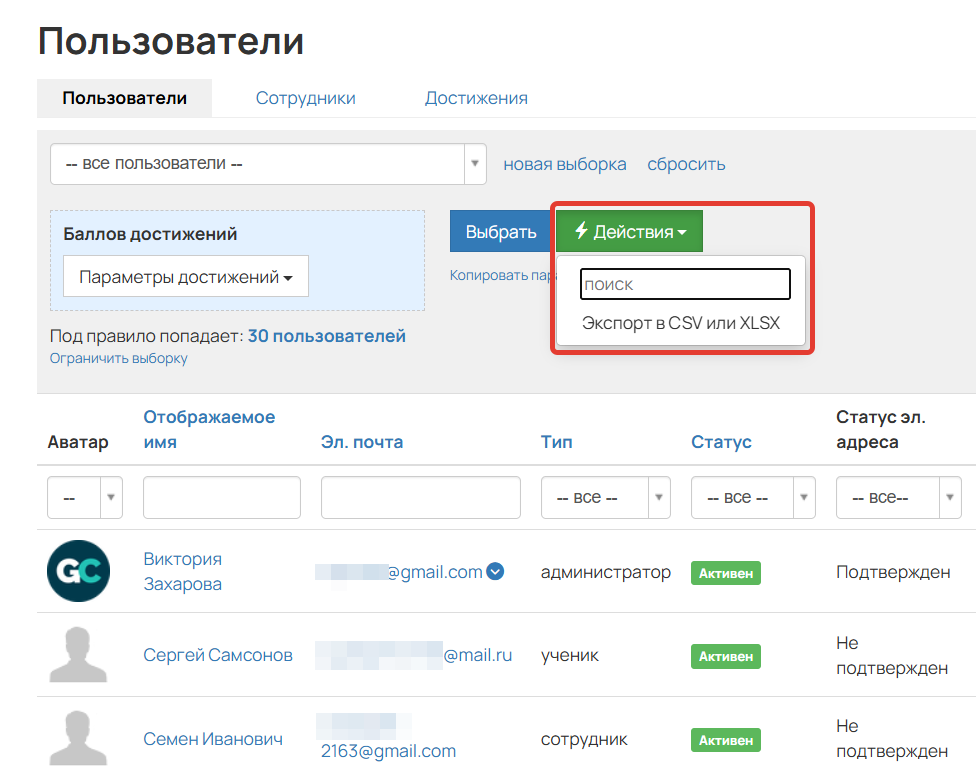Switch to the Достижения tab
The height and width of the screenshot is (776, 976).
[476, 97]
